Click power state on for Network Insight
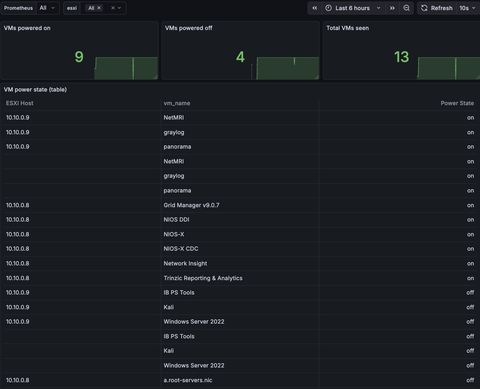Viewport: 480px width, 389px height. [x=470, y=263]
